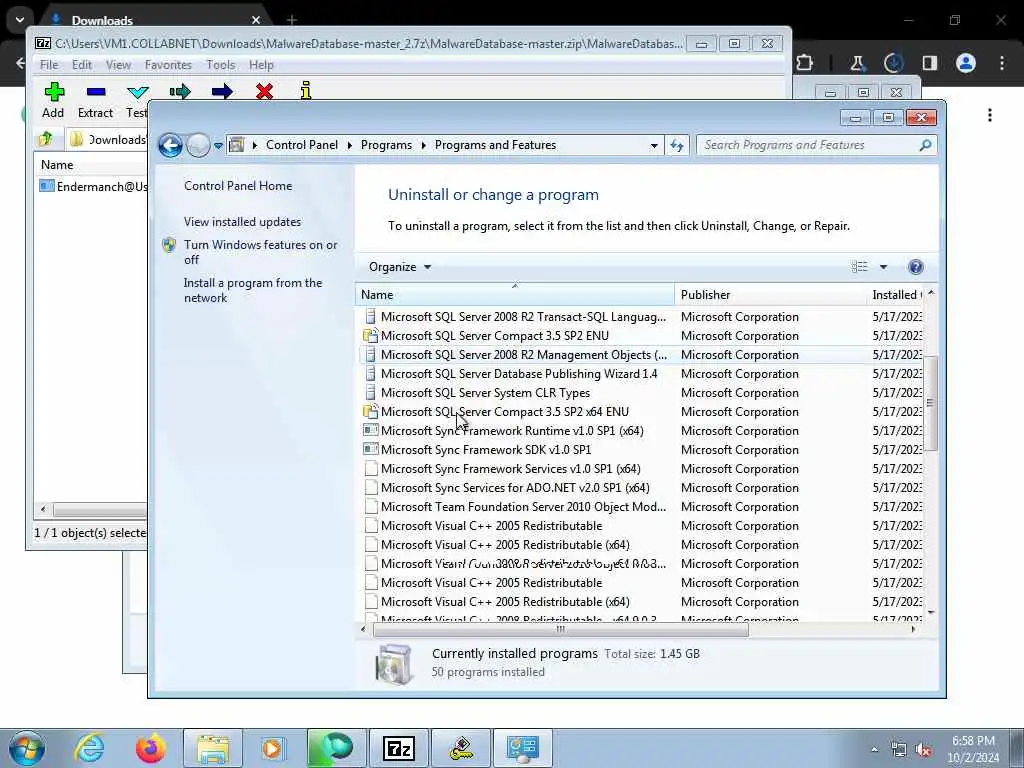Open Turn Windows features on or off
Screen dimensions: 1024x768
click(x=260, y=252)
